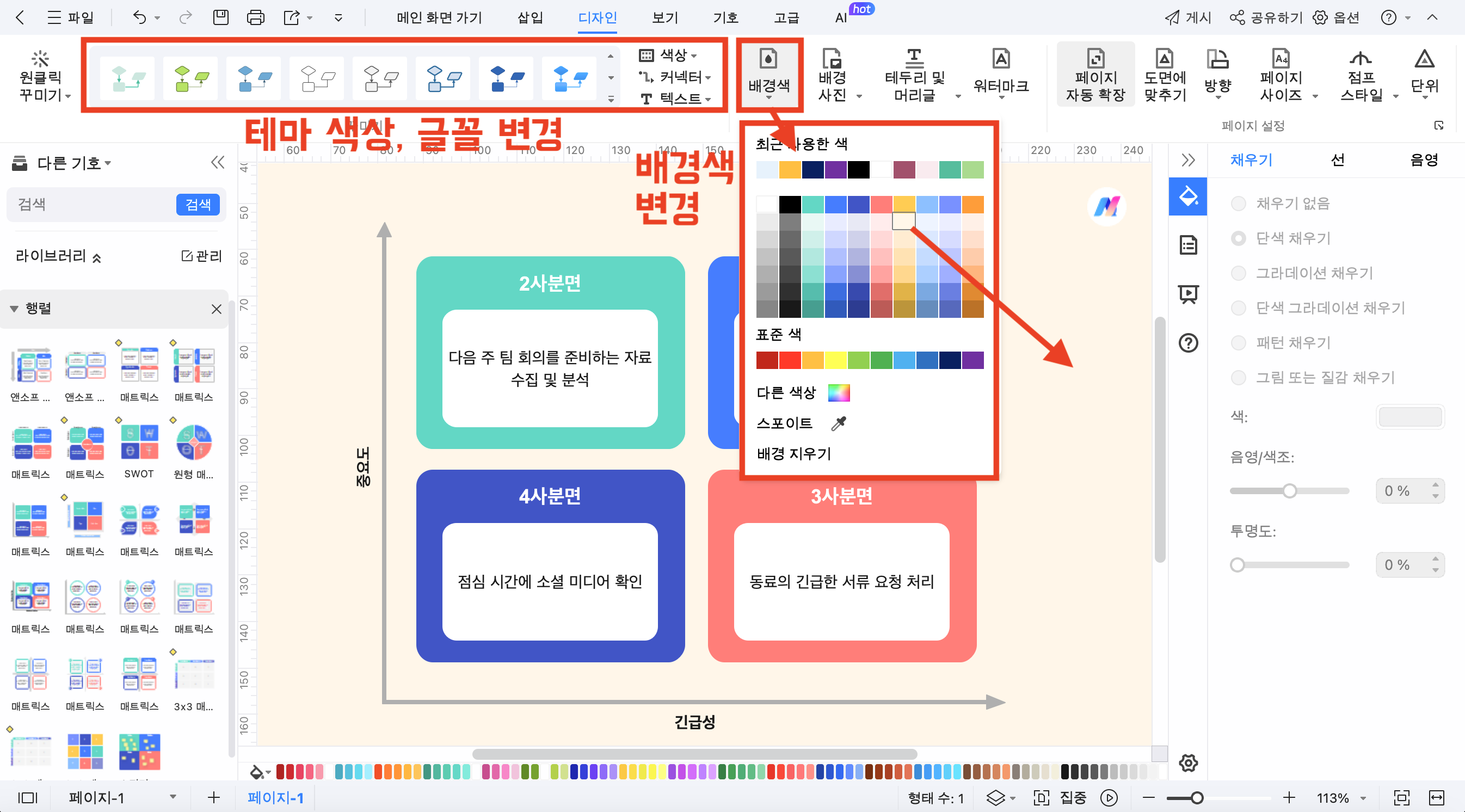The height and width of the screenshot is (812, 1465).
Task: Open the presentation panel icon
Action: (x=1188, y=294)
